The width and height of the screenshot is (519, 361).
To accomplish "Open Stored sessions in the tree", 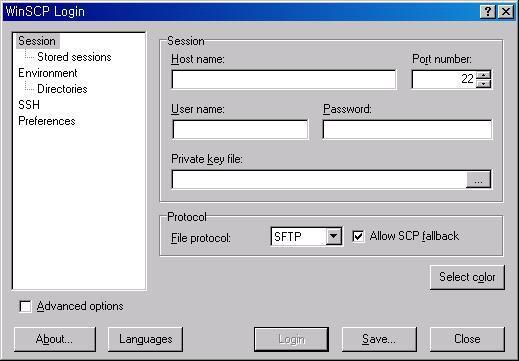I will click(x=74, y=57).
